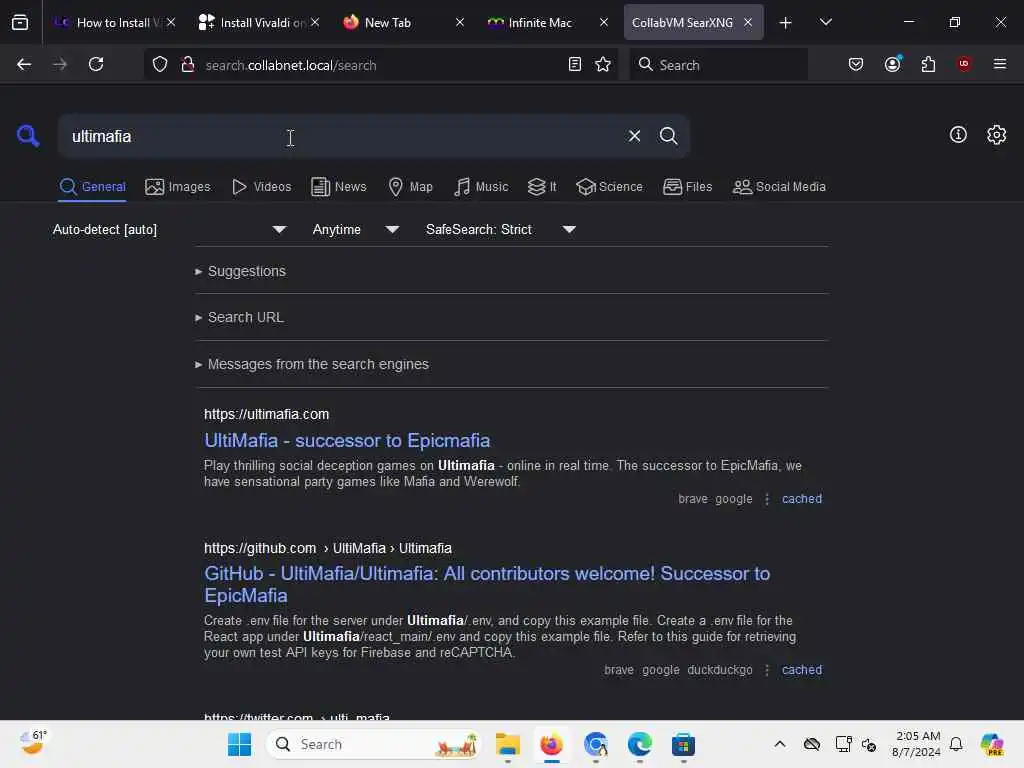
Task: Open the Anytime time range dropdown
Action: coord(355,229)
